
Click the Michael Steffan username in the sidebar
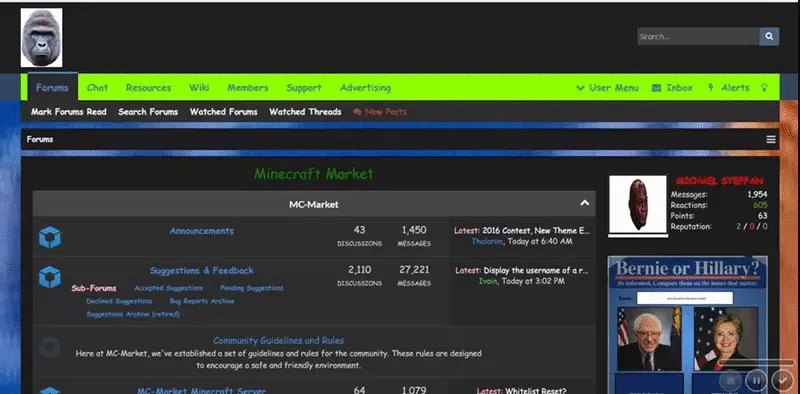tap(719, 181)
